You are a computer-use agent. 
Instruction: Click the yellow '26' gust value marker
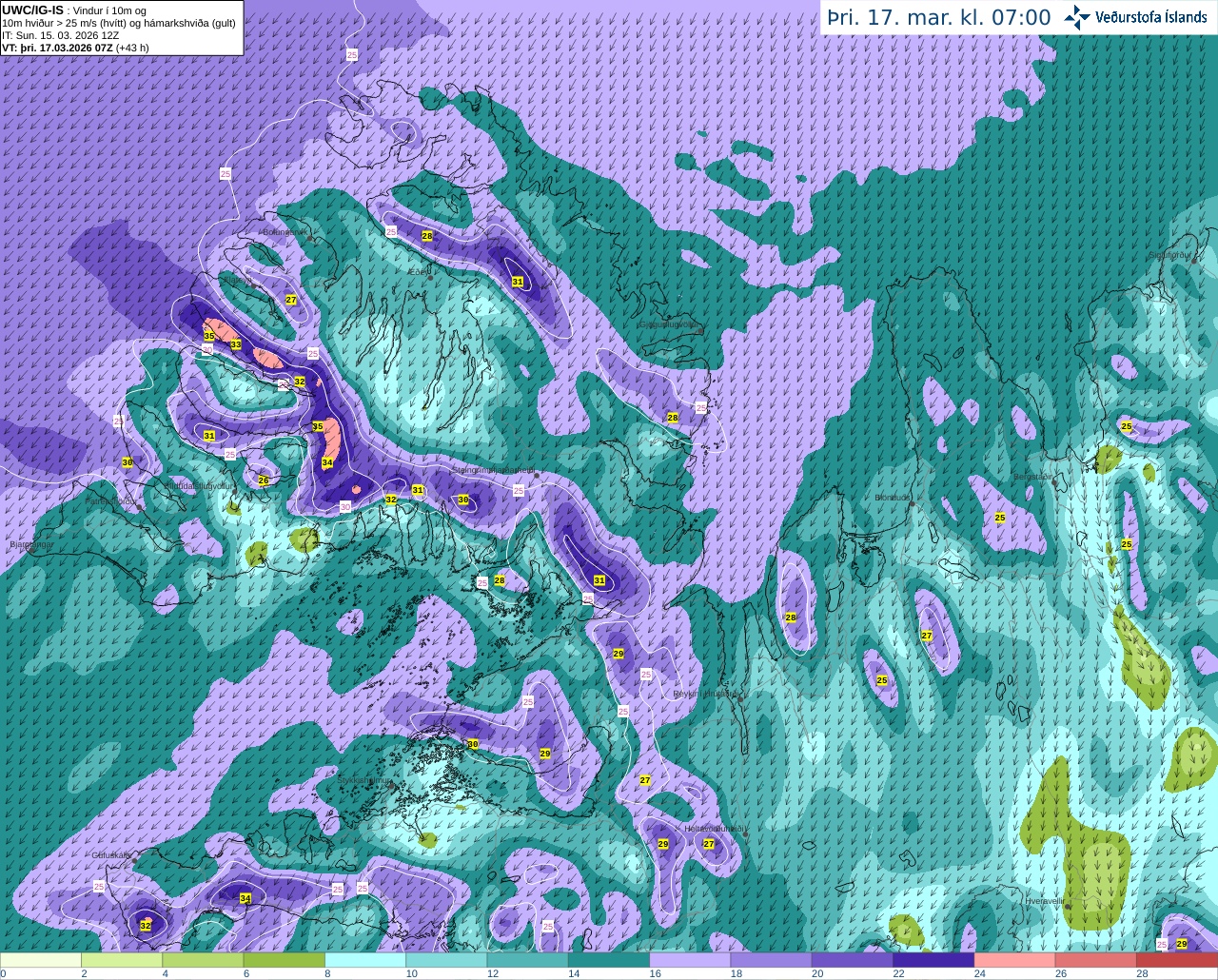pos(264,480)
